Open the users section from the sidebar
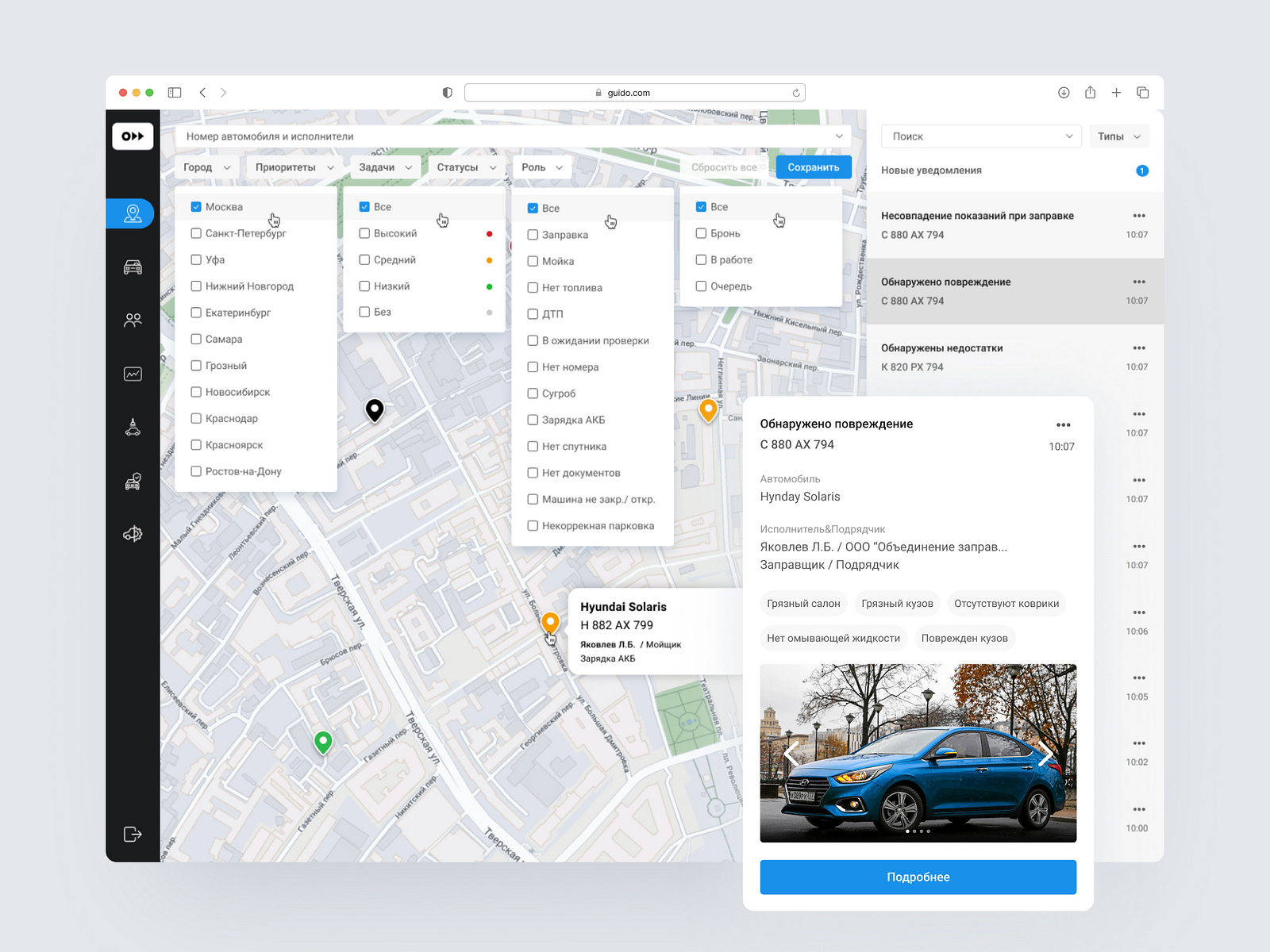 click(x=133, y=320)
